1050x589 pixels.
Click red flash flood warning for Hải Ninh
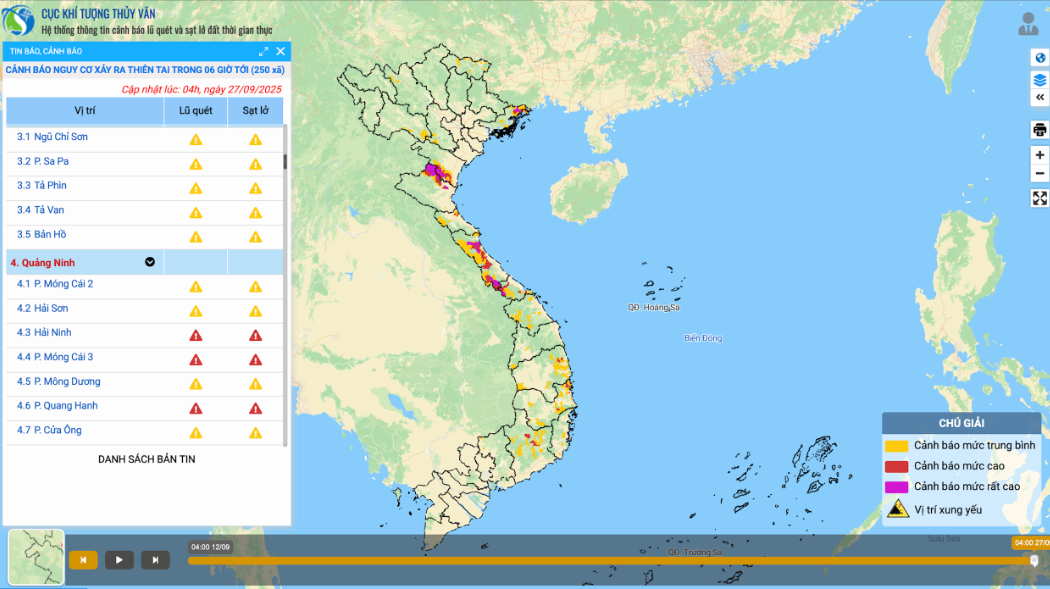click(x=196, y=335)
